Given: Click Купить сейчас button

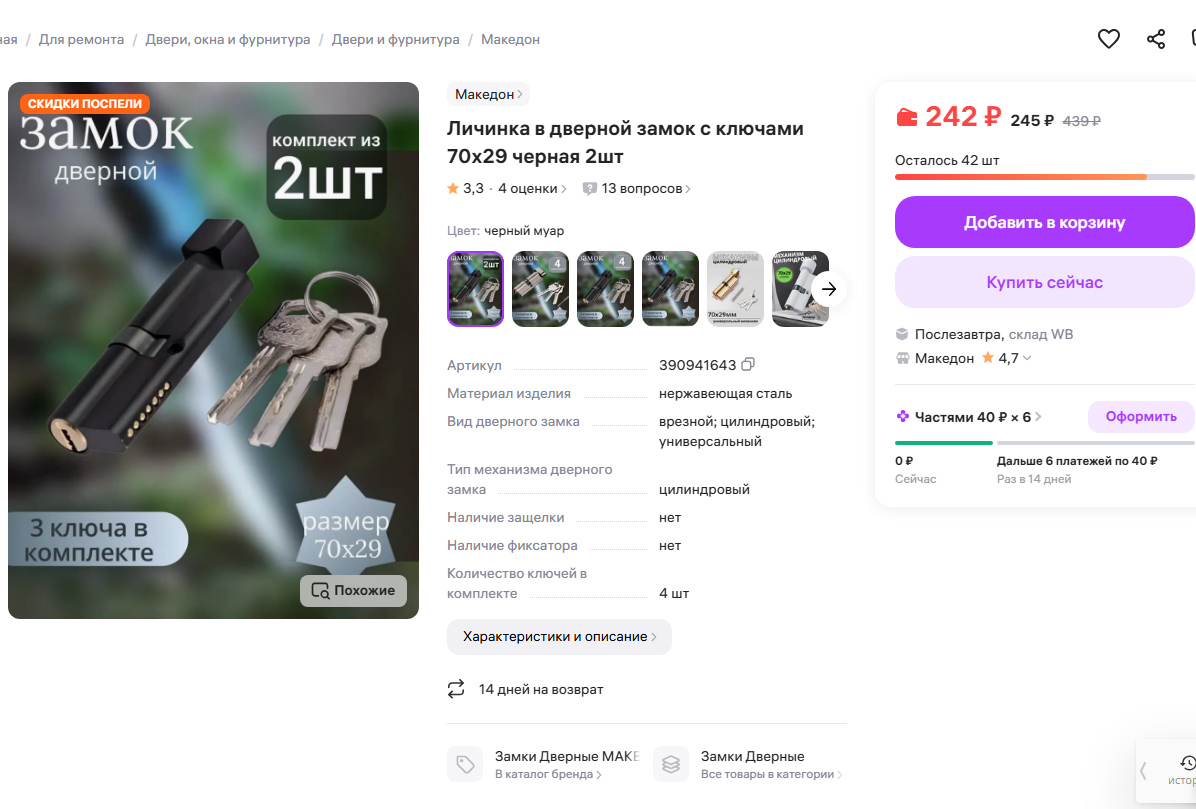Looking at the screenshot, I should coord(1044,282).
